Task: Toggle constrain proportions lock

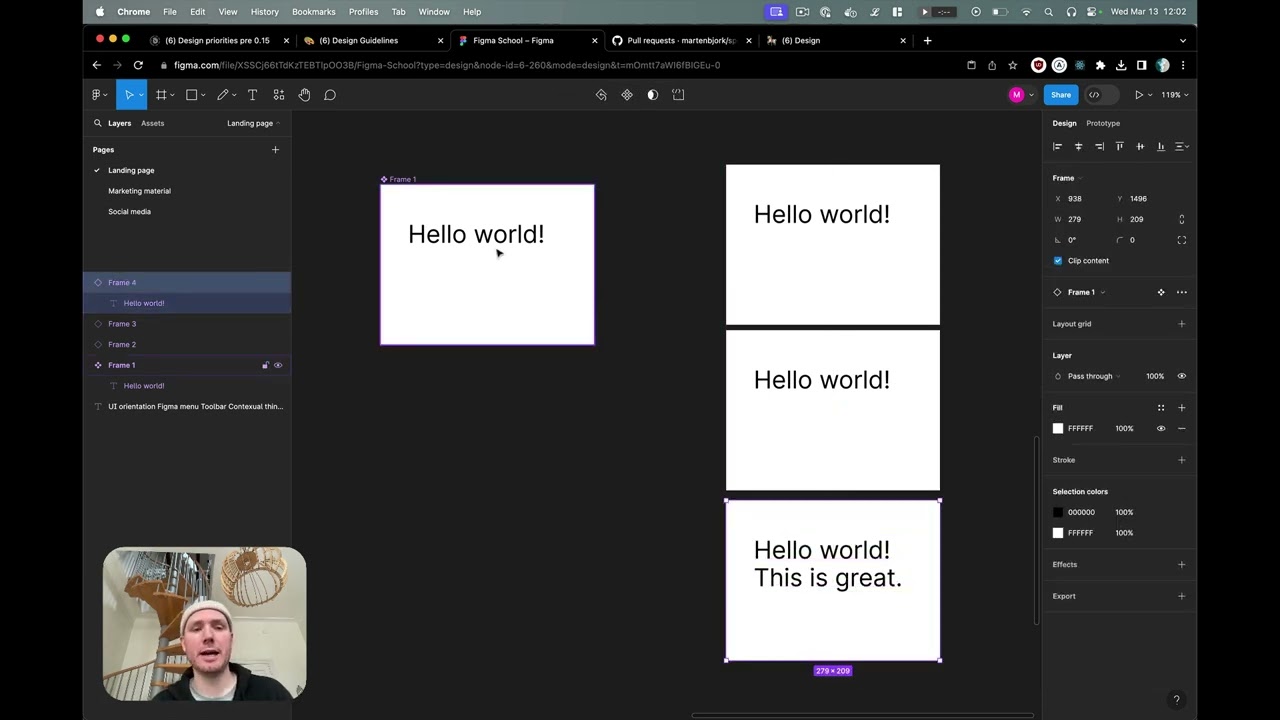Action: click(1182, 219)
